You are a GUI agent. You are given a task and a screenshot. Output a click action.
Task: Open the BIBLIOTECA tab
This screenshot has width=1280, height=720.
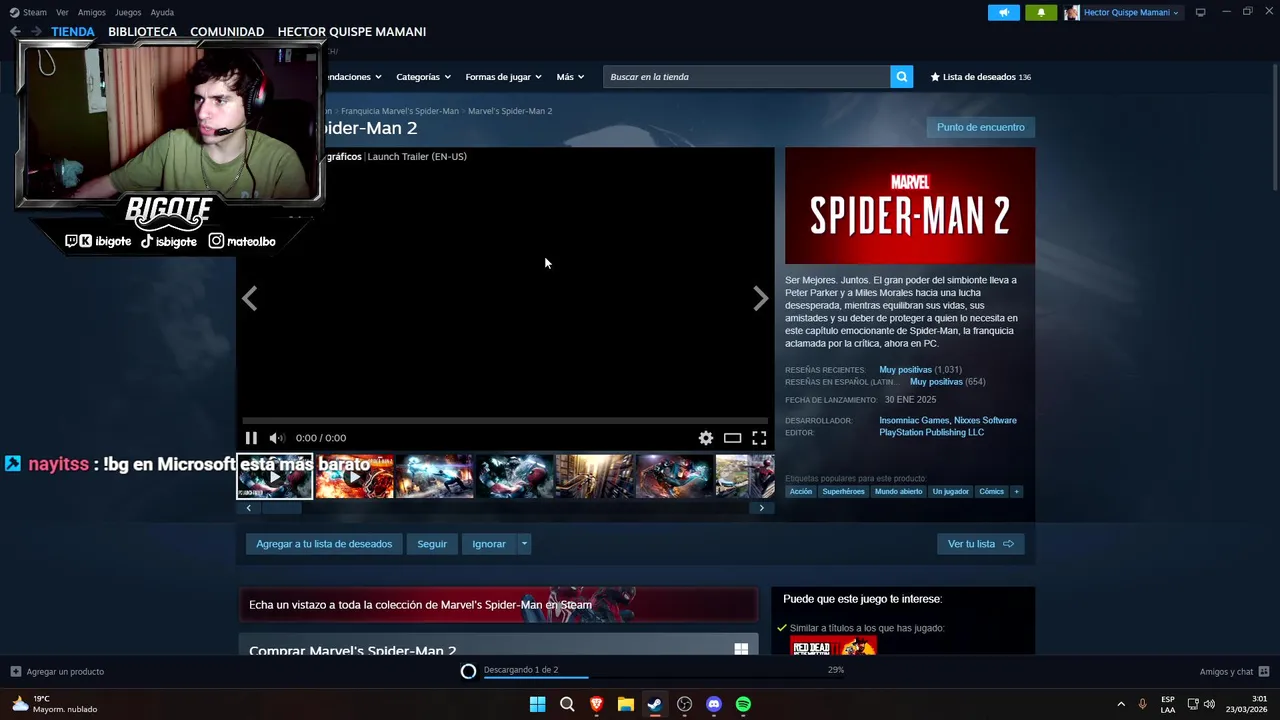click(142, 32)
